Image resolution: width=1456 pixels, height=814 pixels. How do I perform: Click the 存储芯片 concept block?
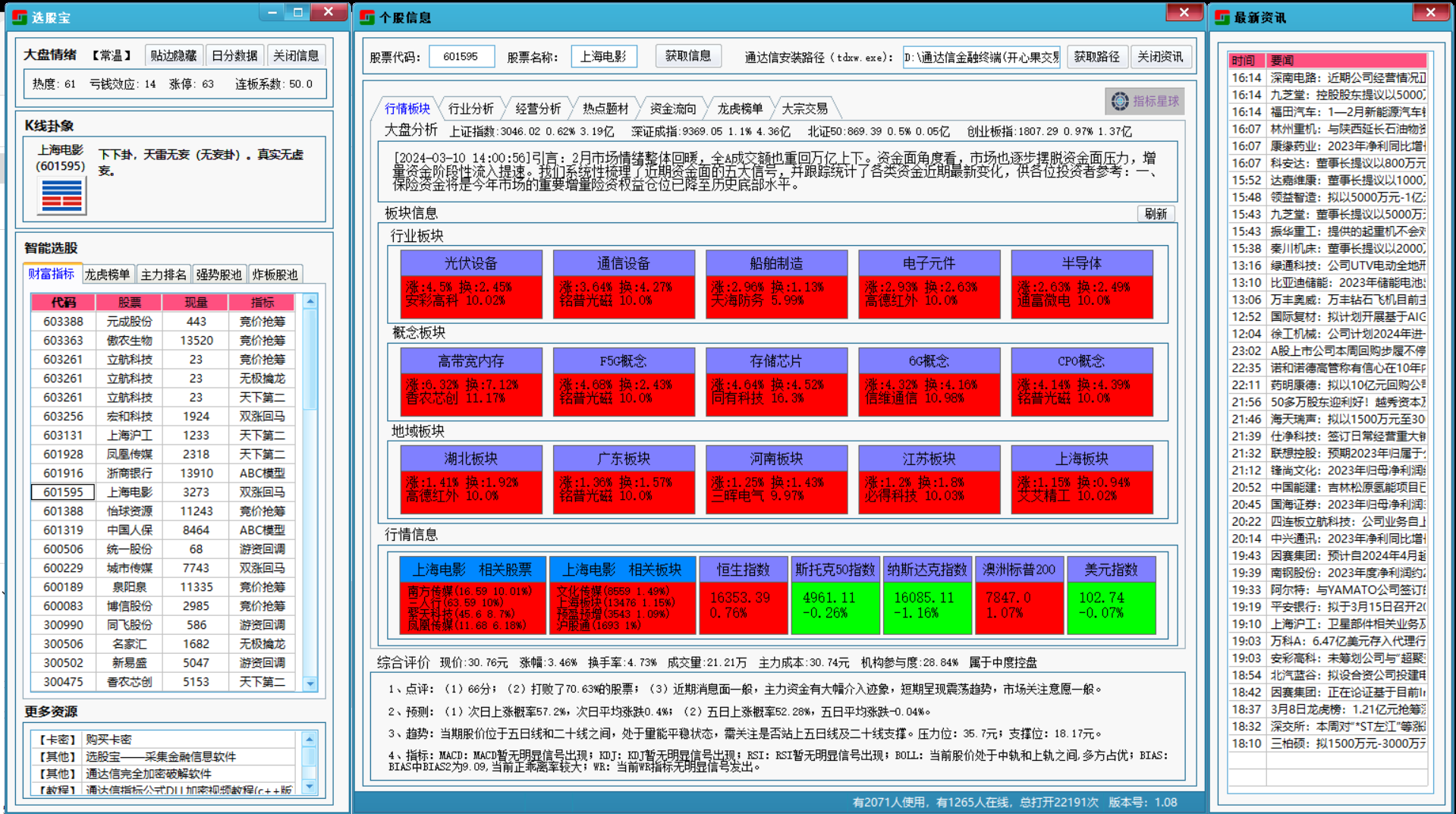pyautogui.click(x=776, y=382)
